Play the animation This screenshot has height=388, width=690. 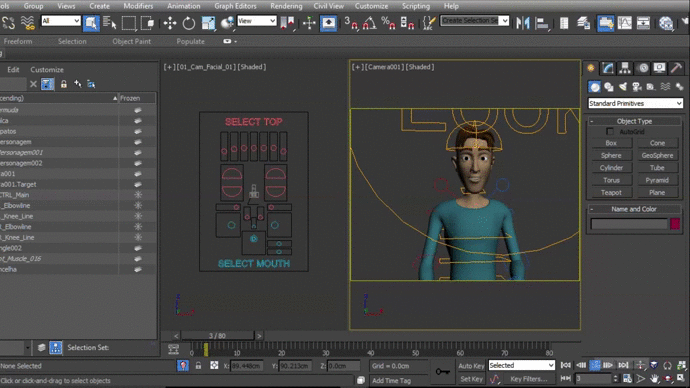point(595,365)
